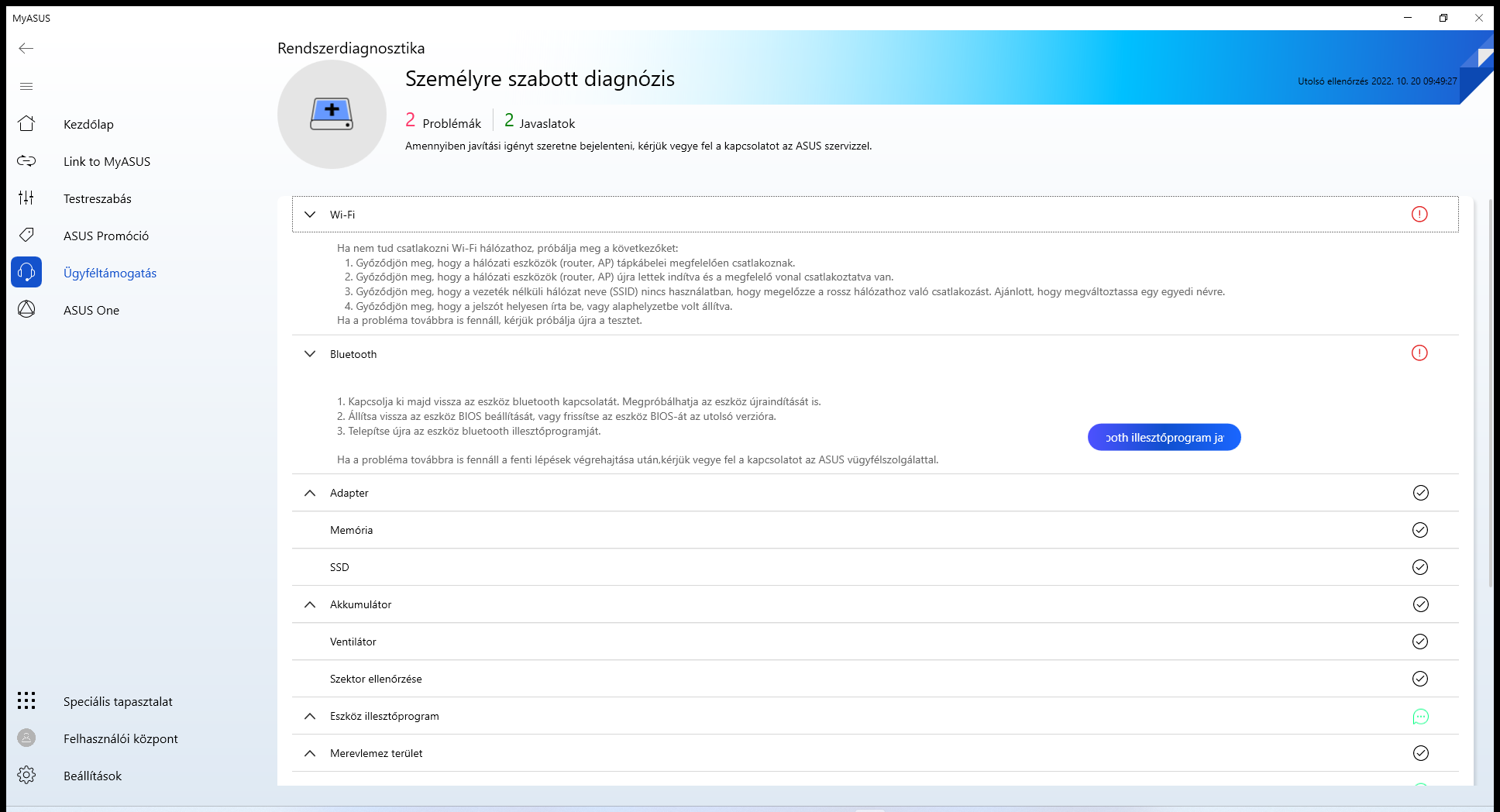Click the Utolsó ellenőrzés timestamp text

click(1378, 81)
